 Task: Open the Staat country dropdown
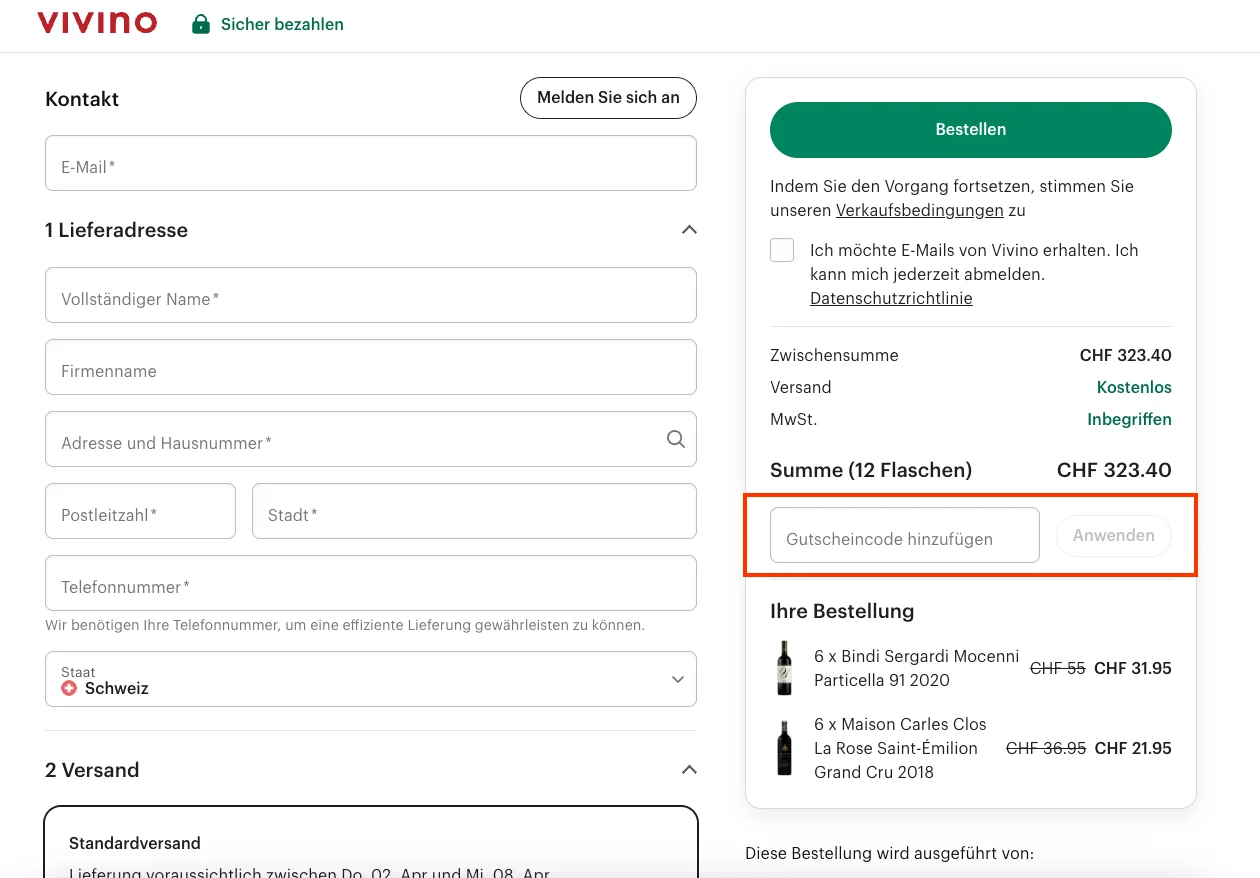tap(371, 679)
